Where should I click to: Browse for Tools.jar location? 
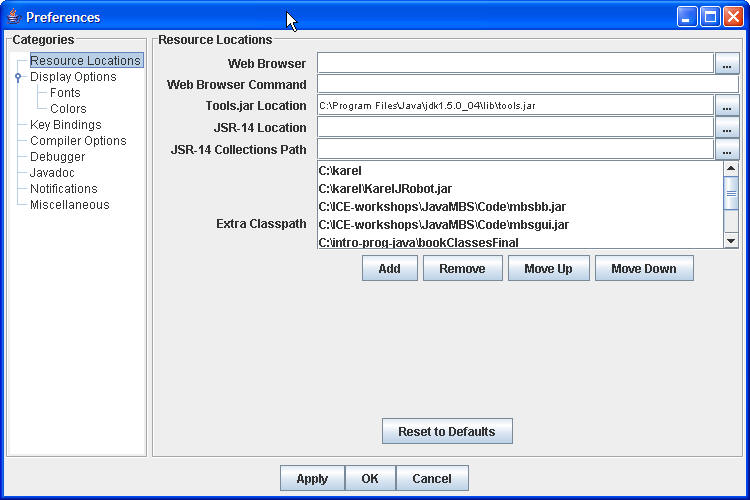click(x=727, y=106)
